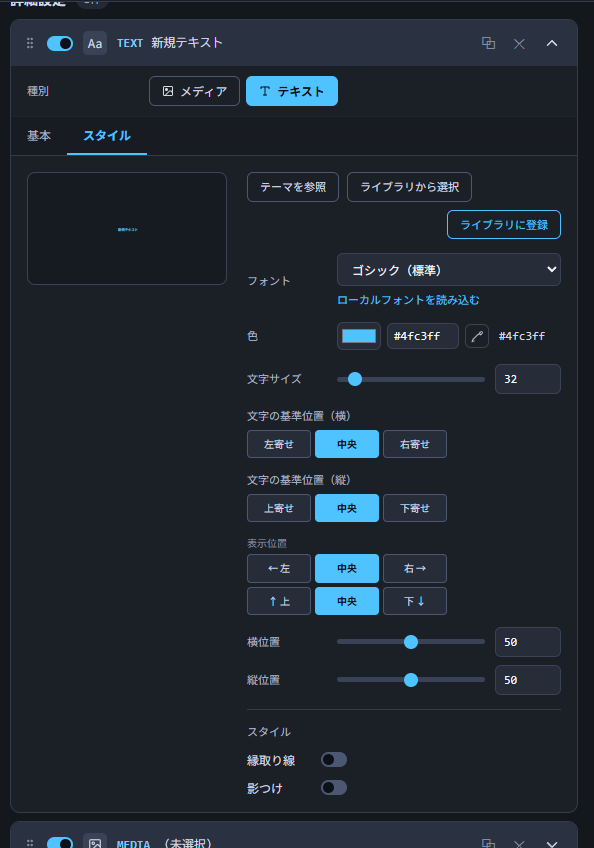The image size is (594, 848).
Task: Click the Aa text type icon
Action: [95, 43]
